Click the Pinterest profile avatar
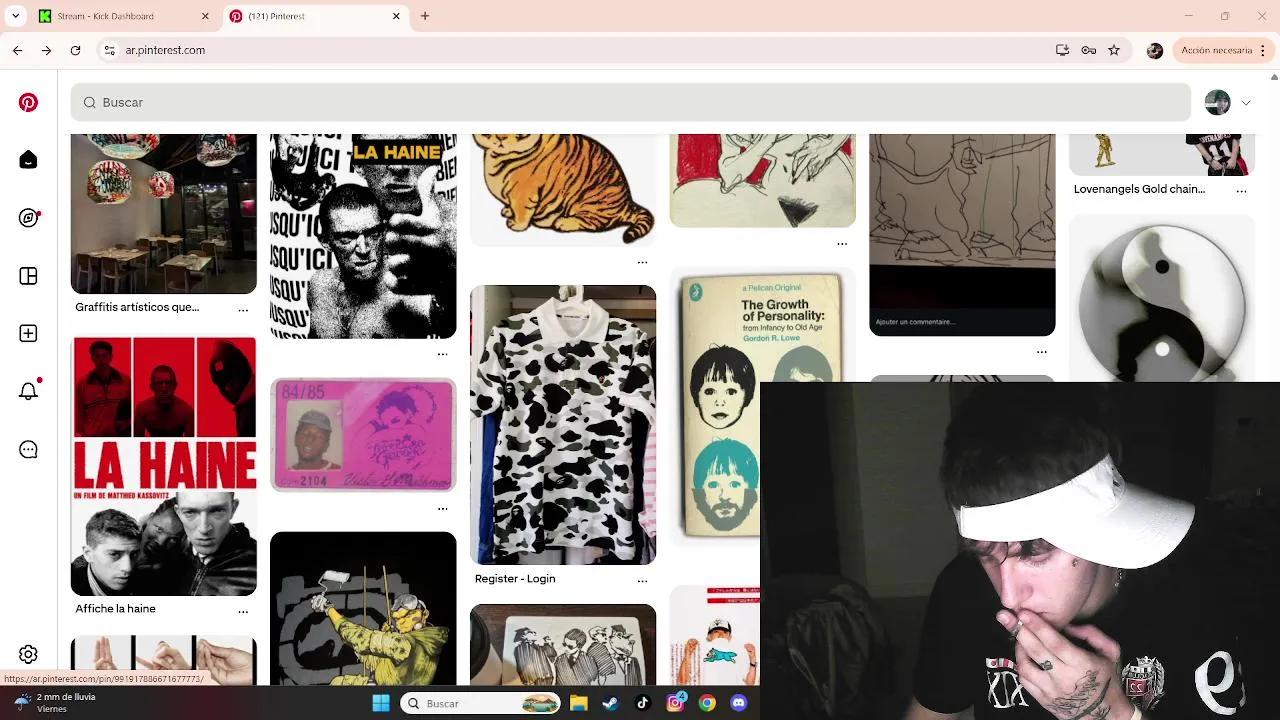This screenshot has height=720, width=1280. [1217, 102]
